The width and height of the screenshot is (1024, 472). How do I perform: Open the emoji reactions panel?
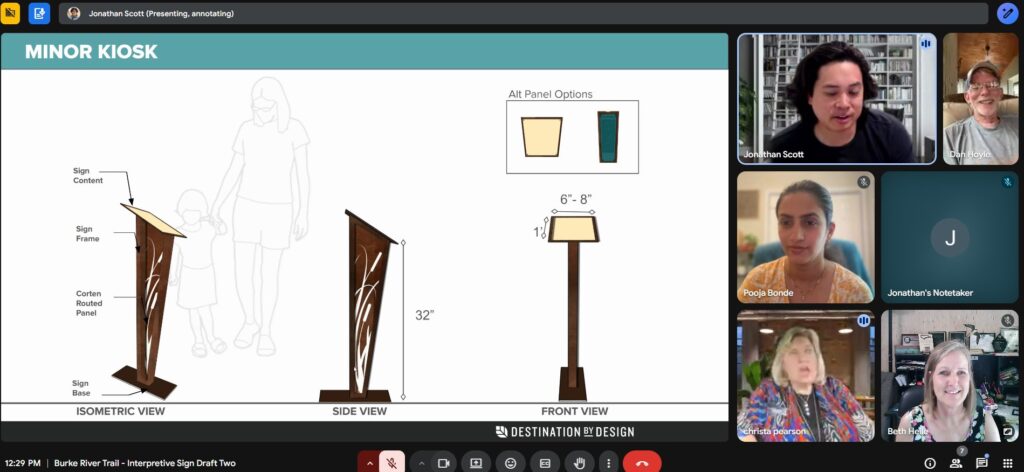point(511,463)
